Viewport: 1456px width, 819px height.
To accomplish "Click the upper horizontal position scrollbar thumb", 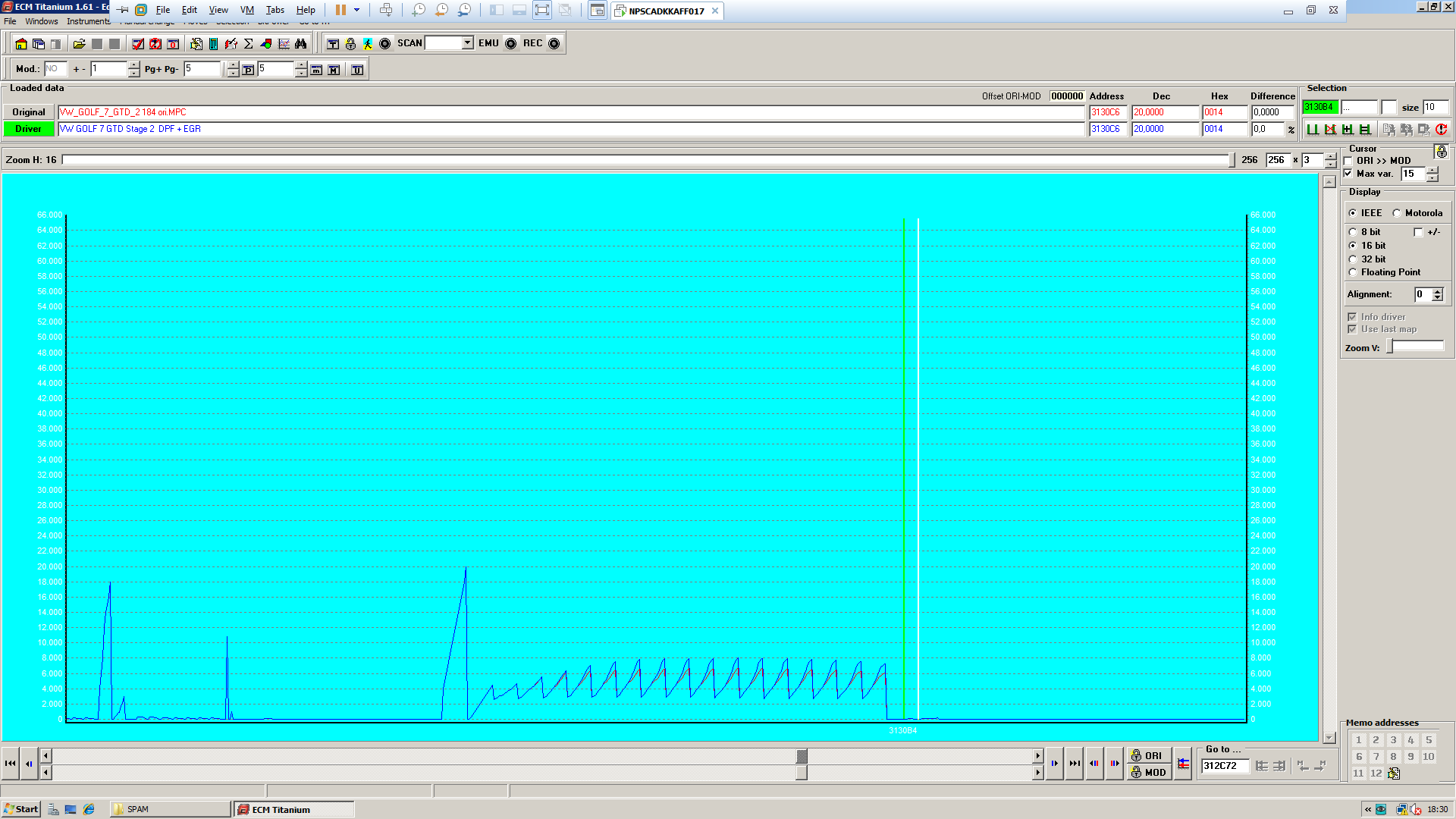I will point(802,756).
